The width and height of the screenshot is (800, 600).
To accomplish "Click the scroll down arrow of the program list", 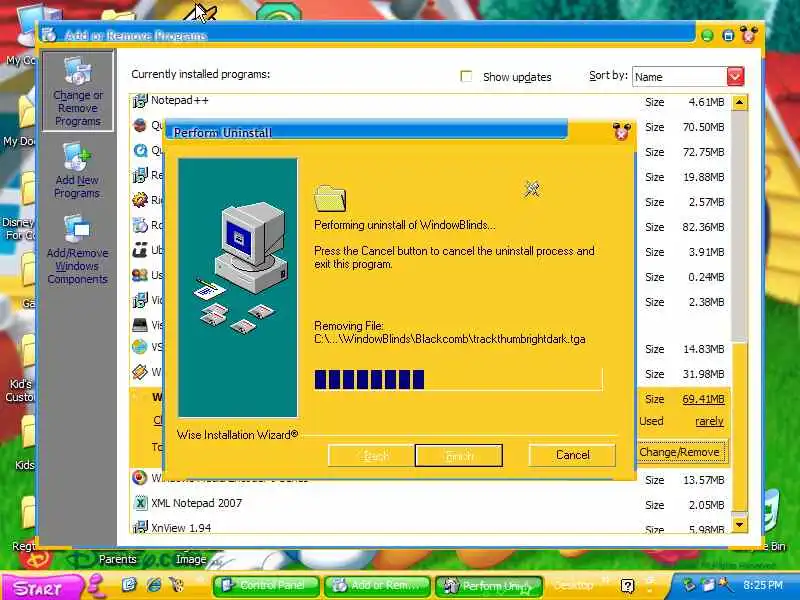I will tap(739, 524).
